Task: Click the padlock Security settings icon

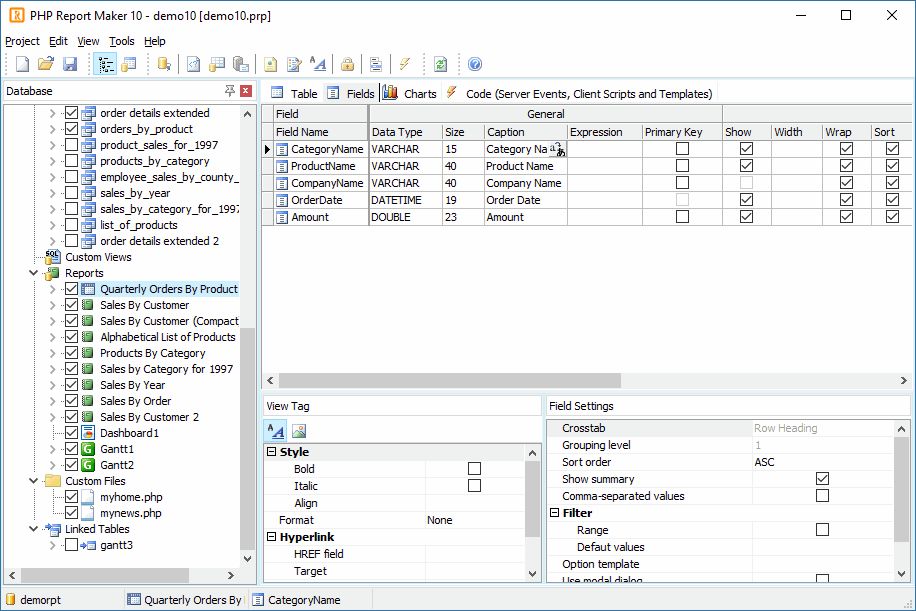Action: (x=346, y=64)
